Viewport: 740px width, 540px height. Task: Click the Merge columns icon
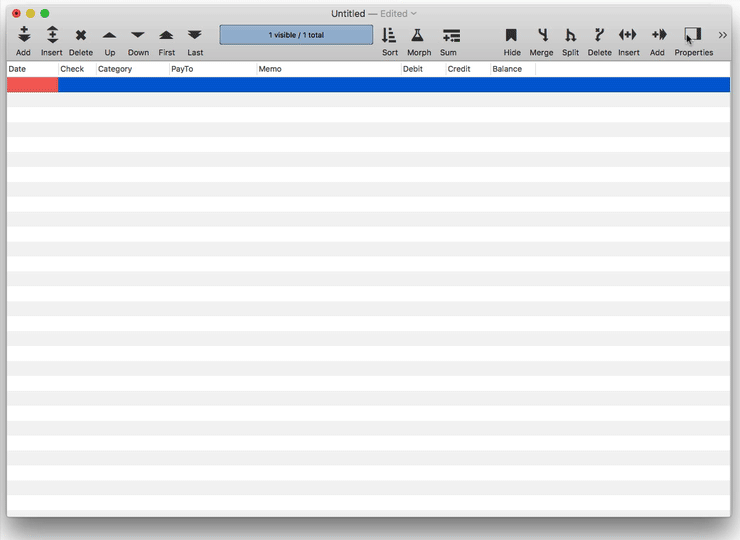coord(543,35)
